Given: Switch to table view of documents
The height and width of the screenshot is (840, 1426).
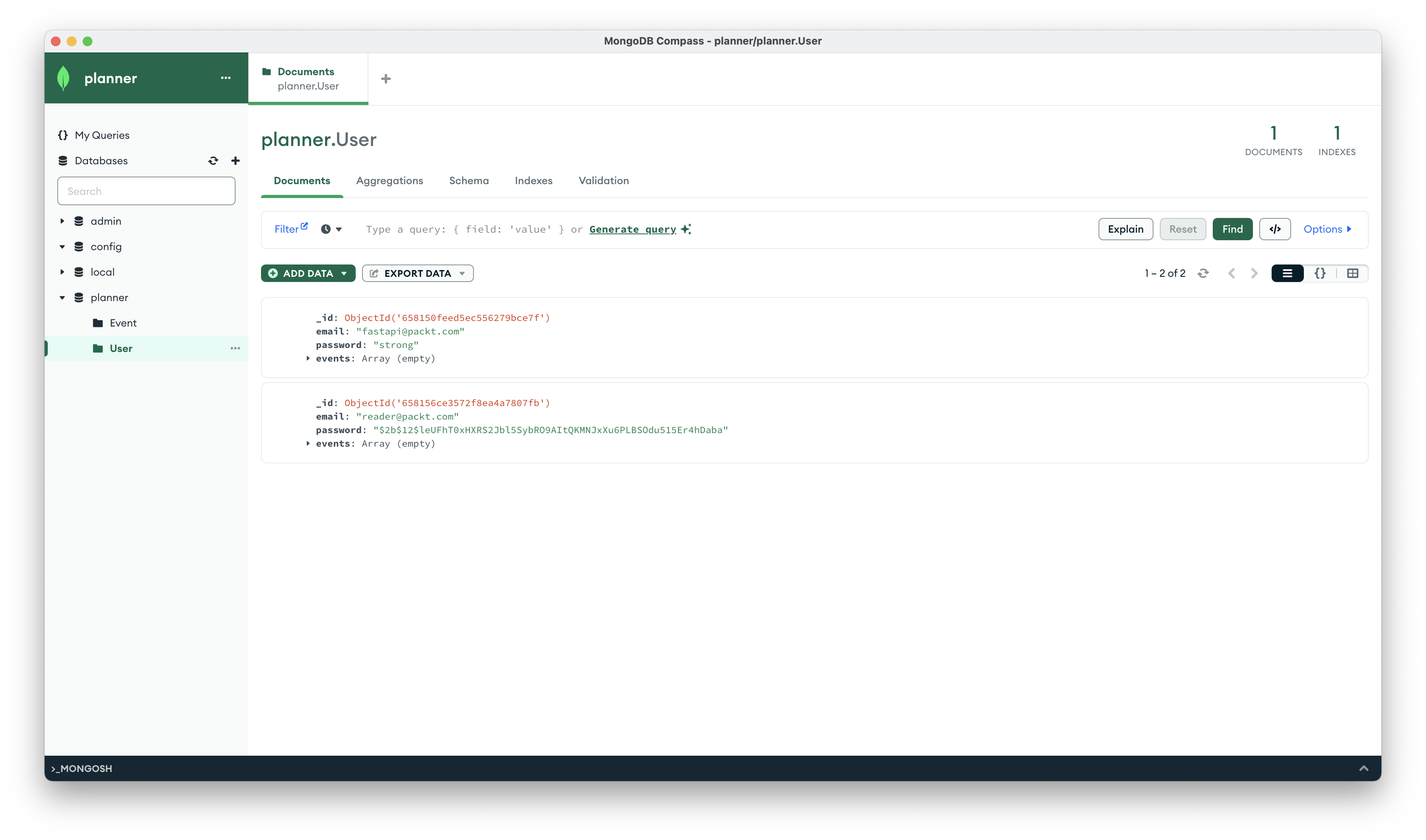Looking at the screenshot, I should coord(1352,273).
